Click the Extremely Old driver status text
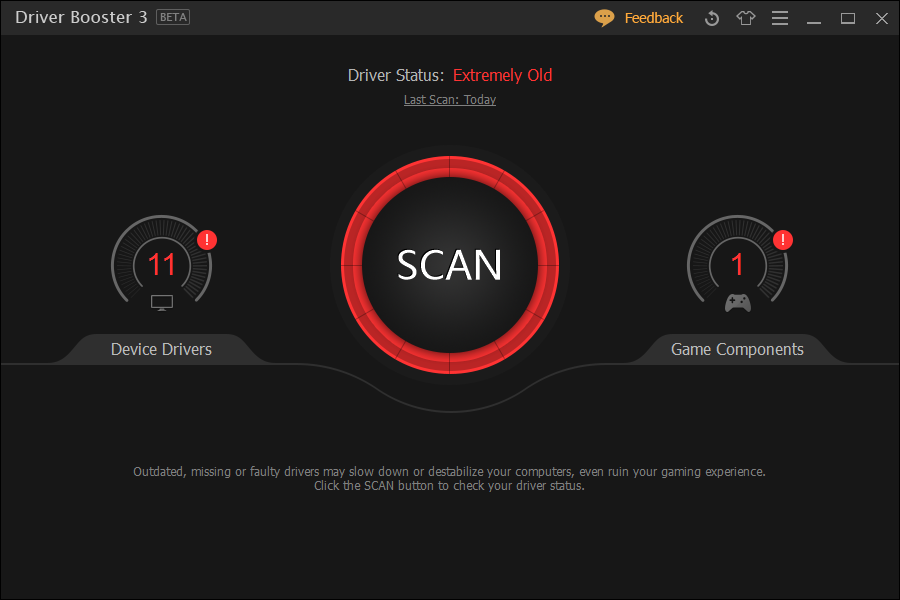This screenshot has width=900, height=600. (502, 75)
